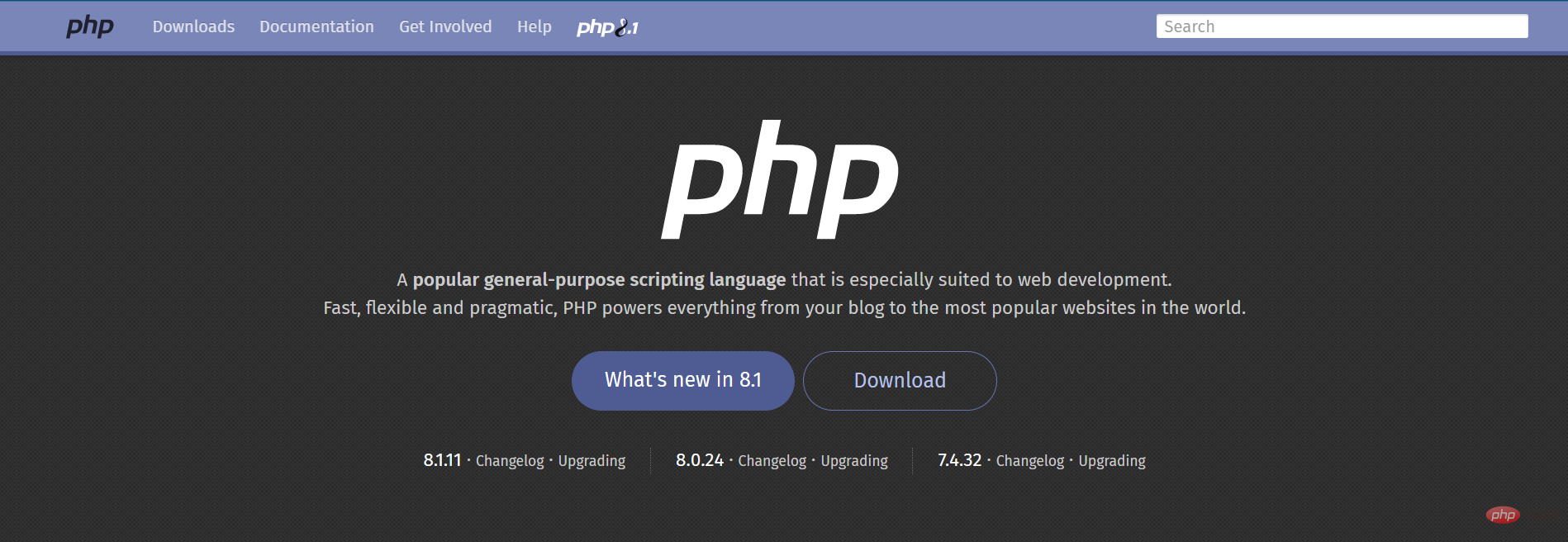
Task: Show the Changelog for version 7.4.32
Action: tap(1030, 461)
